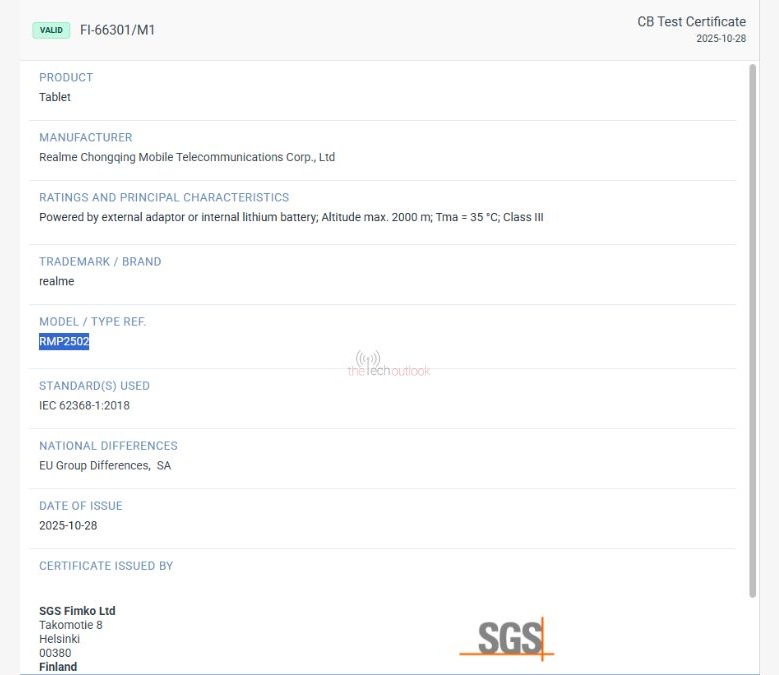
Task: Click the IEC 62368-1:2018 standard text
Action: (84, 405)
